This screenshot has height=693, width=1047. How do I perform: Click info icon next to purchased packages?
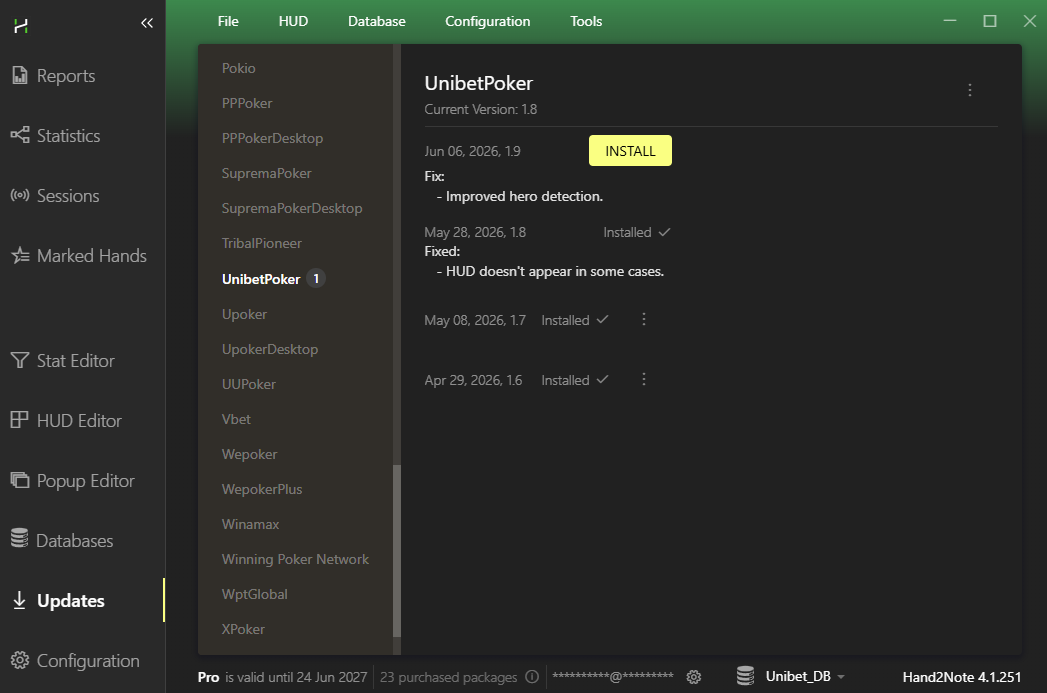532,676
